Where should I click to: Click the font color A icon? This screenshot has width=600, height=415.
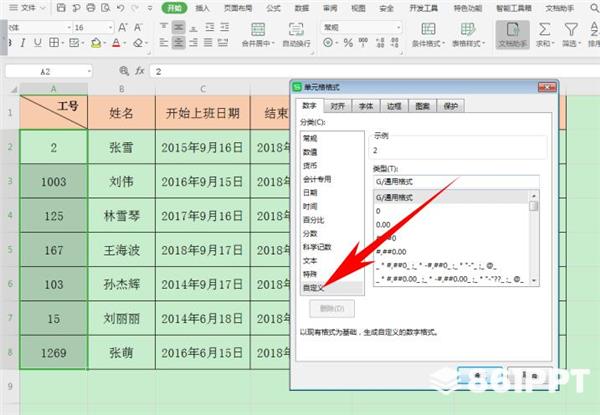(116, 43)
